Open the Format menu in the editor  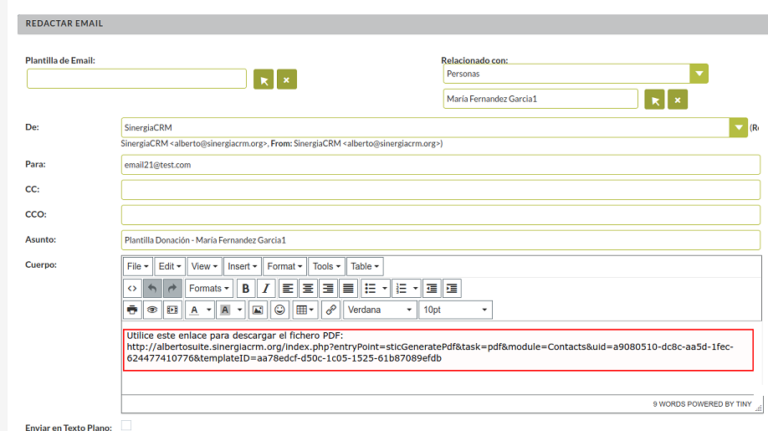click(285, 266)
